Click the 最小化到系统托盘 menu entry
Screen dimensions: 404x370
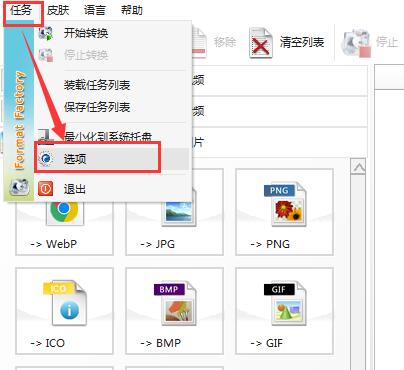pyautogui.click(x=108, y=136)
